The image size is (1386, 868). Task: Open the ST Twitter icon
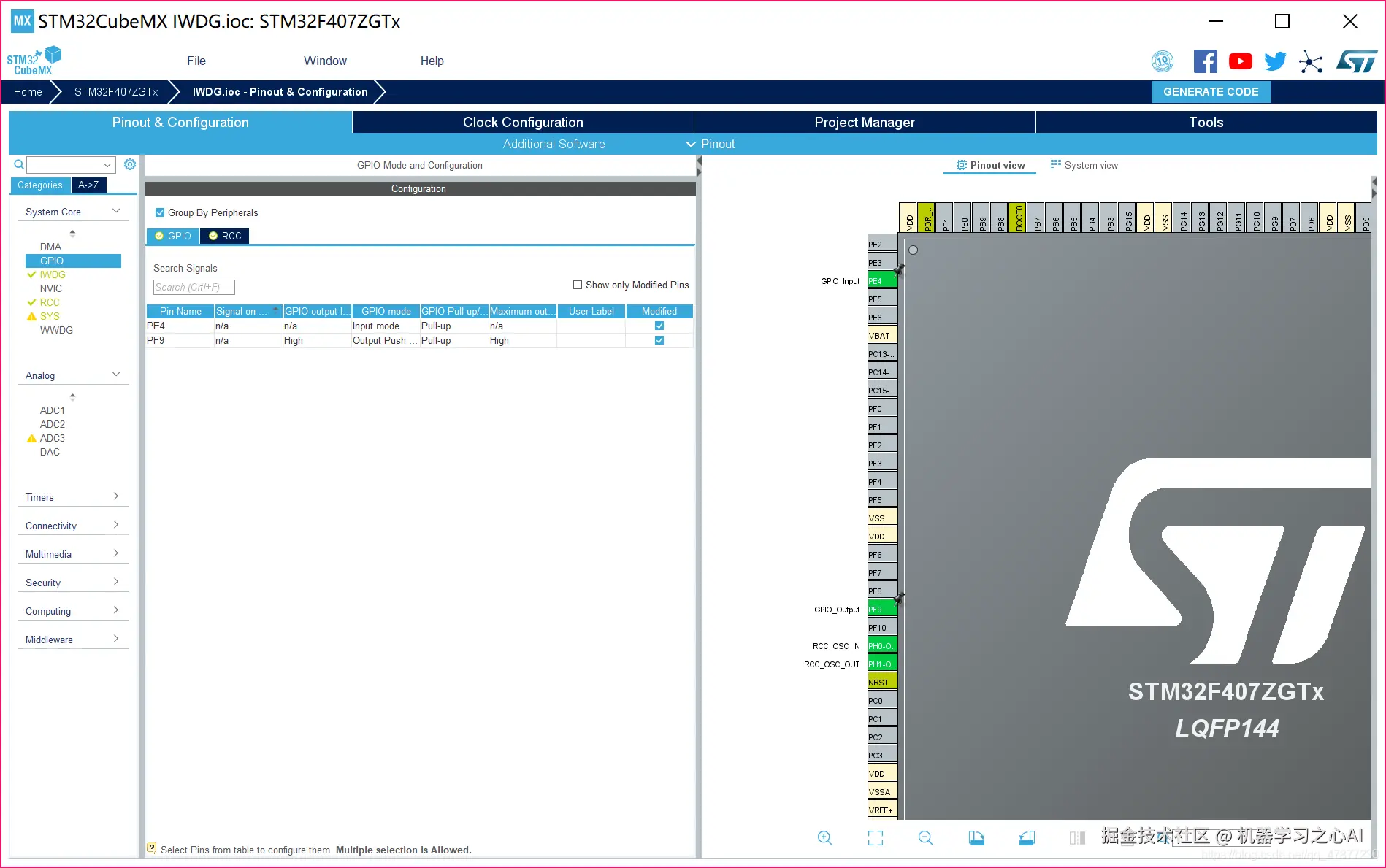[x=1276, y=61]
